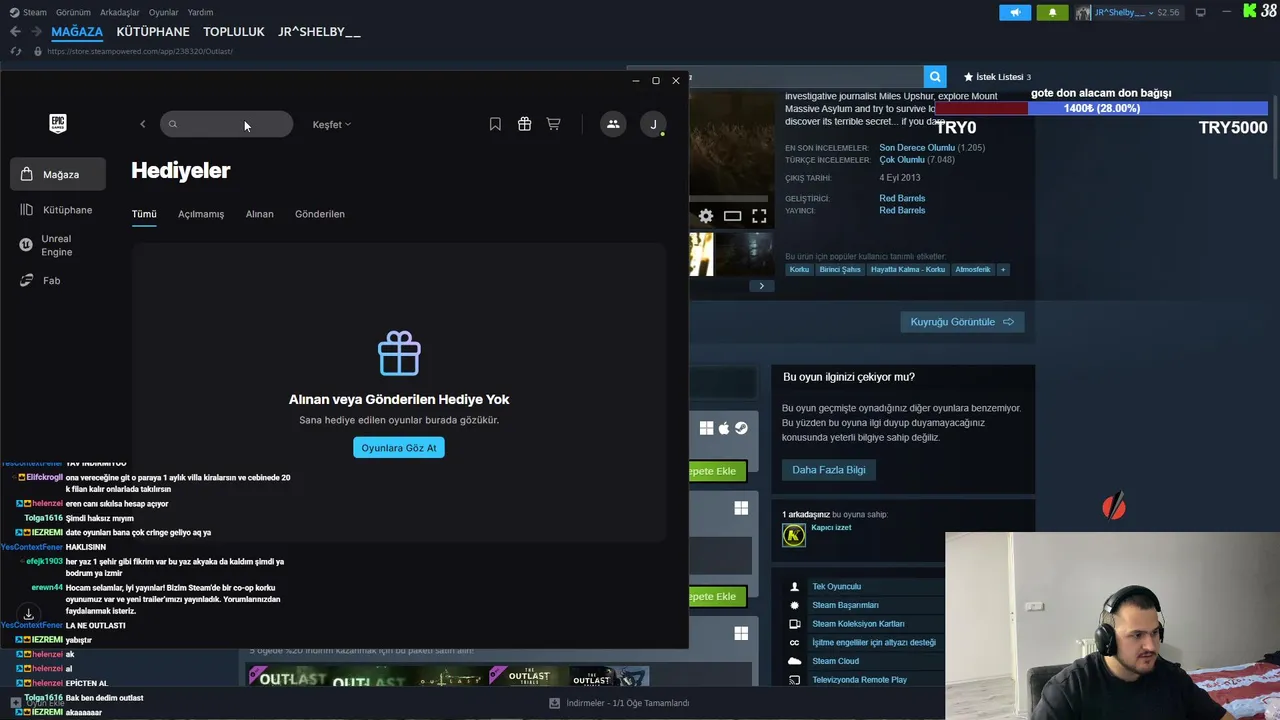The image size is (1280, 720).
Task: Toggle fullscreen on trailer player
Action: tap(759, 216)
